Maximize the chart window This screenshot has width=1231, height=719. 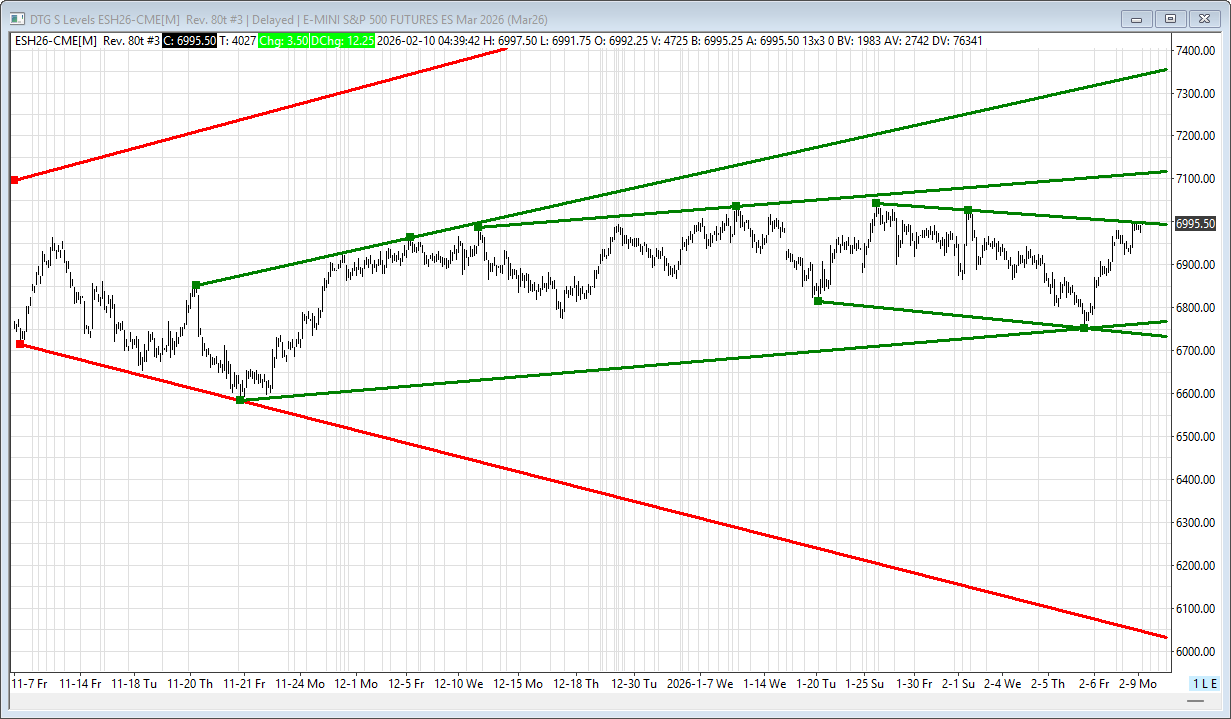1168,18
